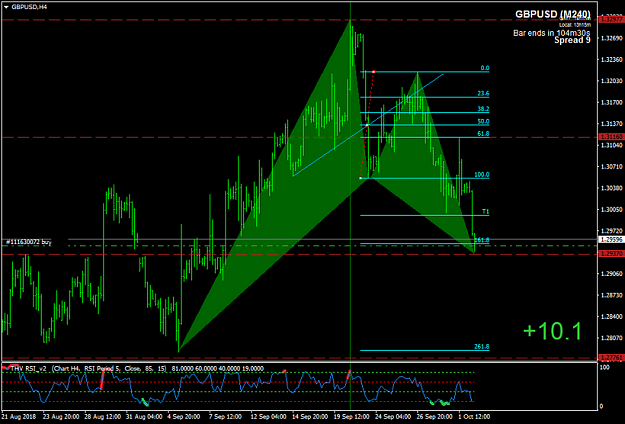The height and width of the screenshot is (424, 625).
Task: Select the Fibonacci 23.6 level label
Action: point(483,94)
